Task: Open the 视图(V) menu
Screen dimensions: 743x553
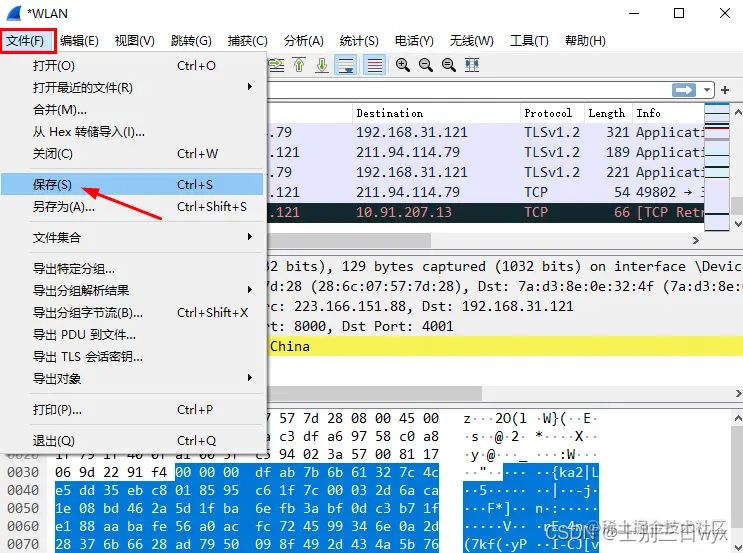Action: coord(135,41)
